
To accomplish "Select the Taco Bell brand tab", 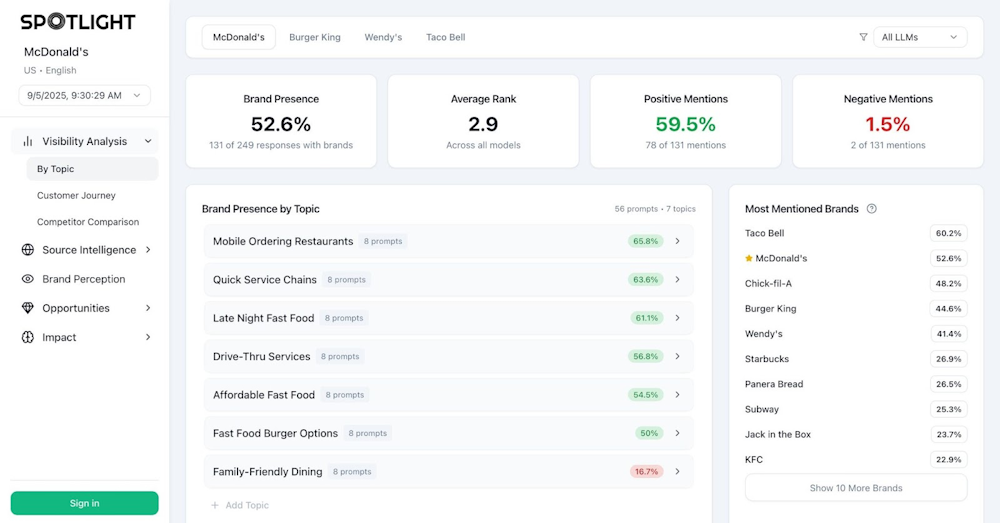I will (x=445, y=37).
